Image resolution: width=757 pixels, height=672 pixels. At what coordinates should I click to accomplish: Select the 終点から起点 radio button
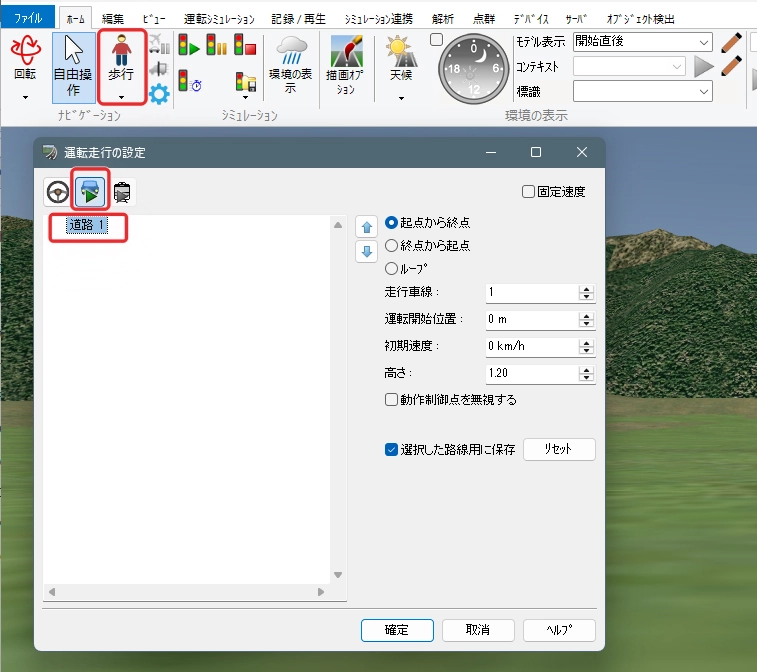pyautogui.click(x=392, y=245)
